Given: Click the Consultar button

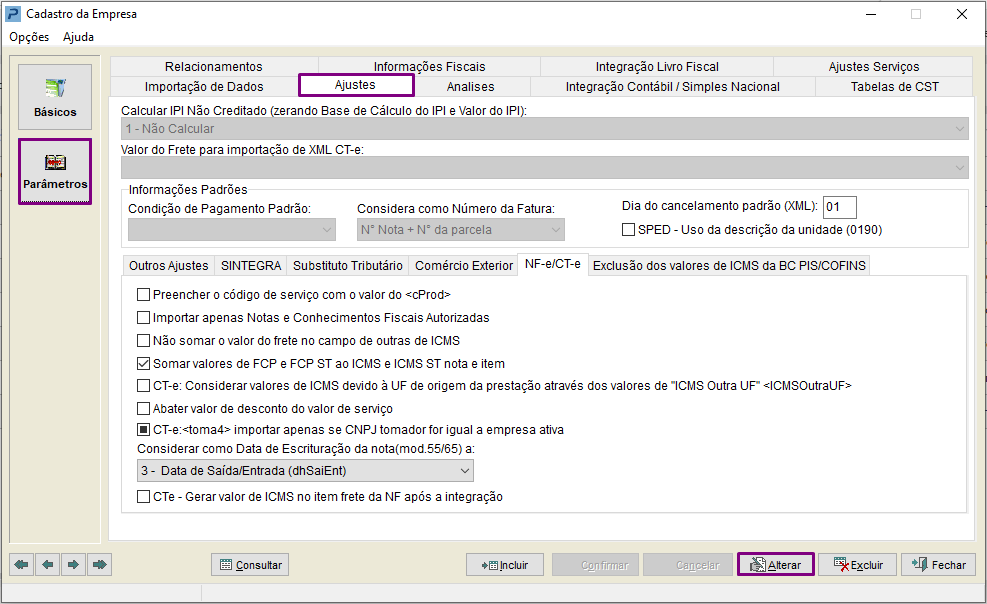Looking at the screenshot, I should [x=251, y=565].
